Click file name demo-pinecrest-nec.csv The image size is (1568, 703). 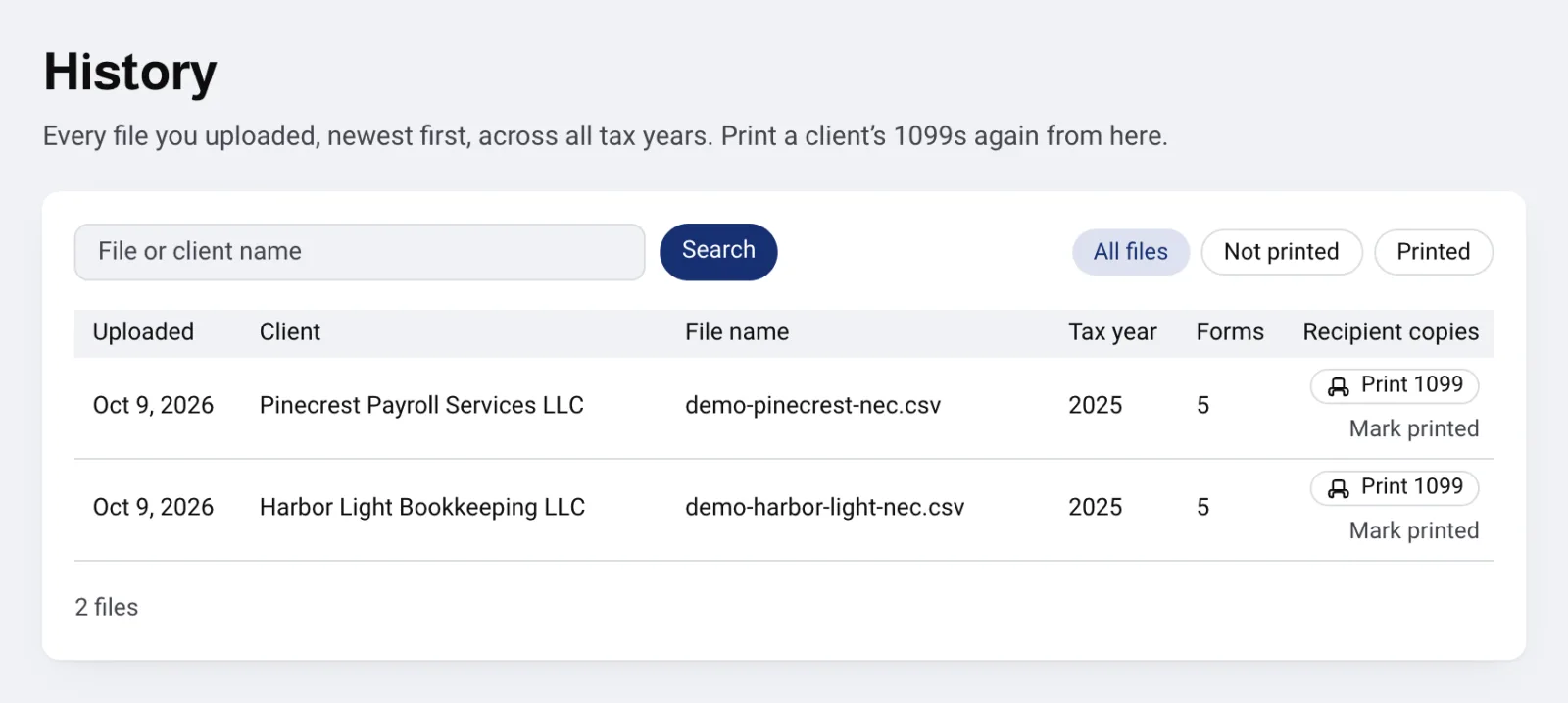812,405
